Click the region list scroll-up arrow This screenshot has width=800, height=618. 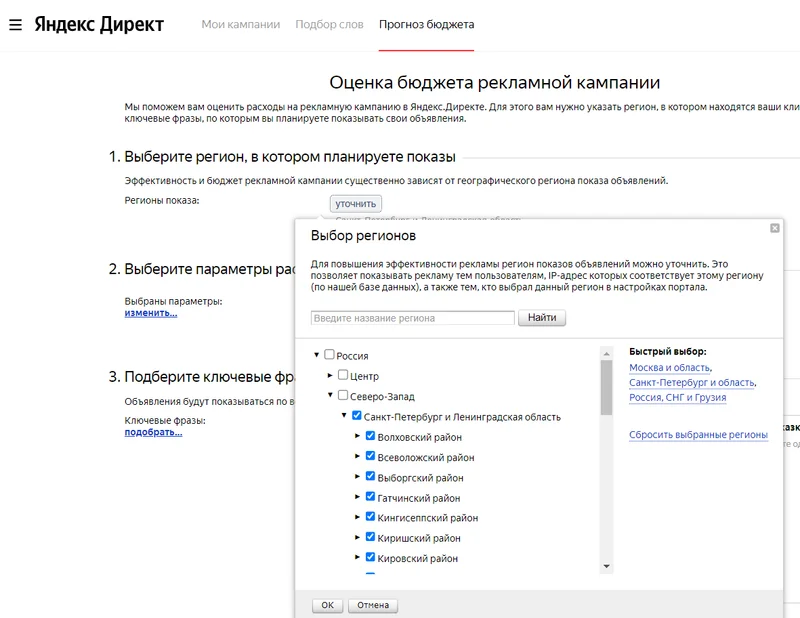point(606,353)
